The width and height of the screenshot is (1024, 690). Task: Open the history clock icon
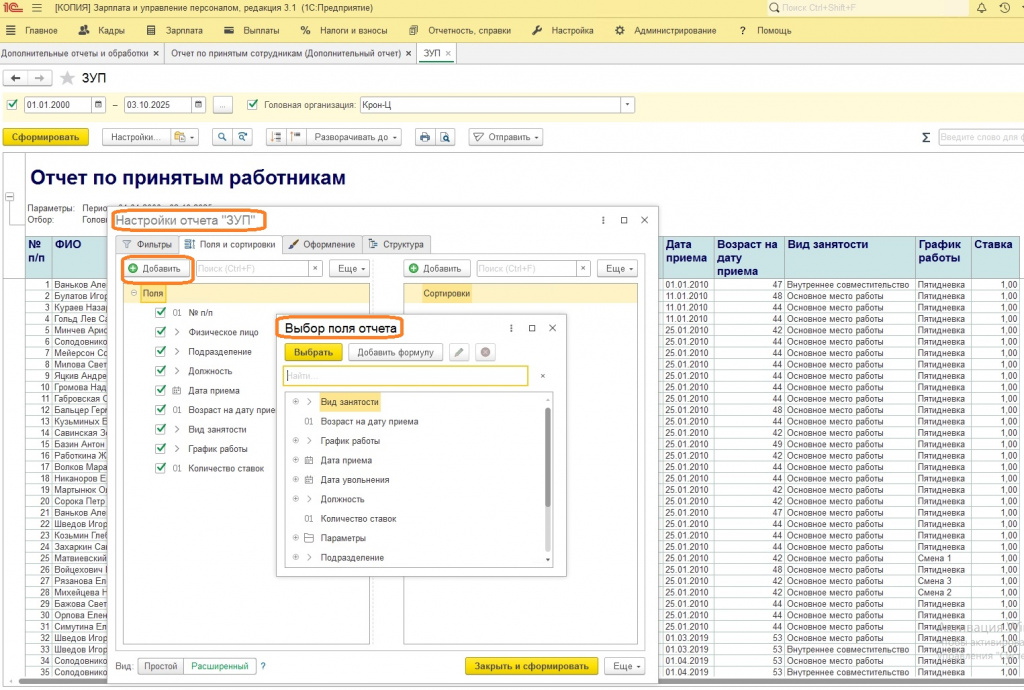[x=1005, y=8]
